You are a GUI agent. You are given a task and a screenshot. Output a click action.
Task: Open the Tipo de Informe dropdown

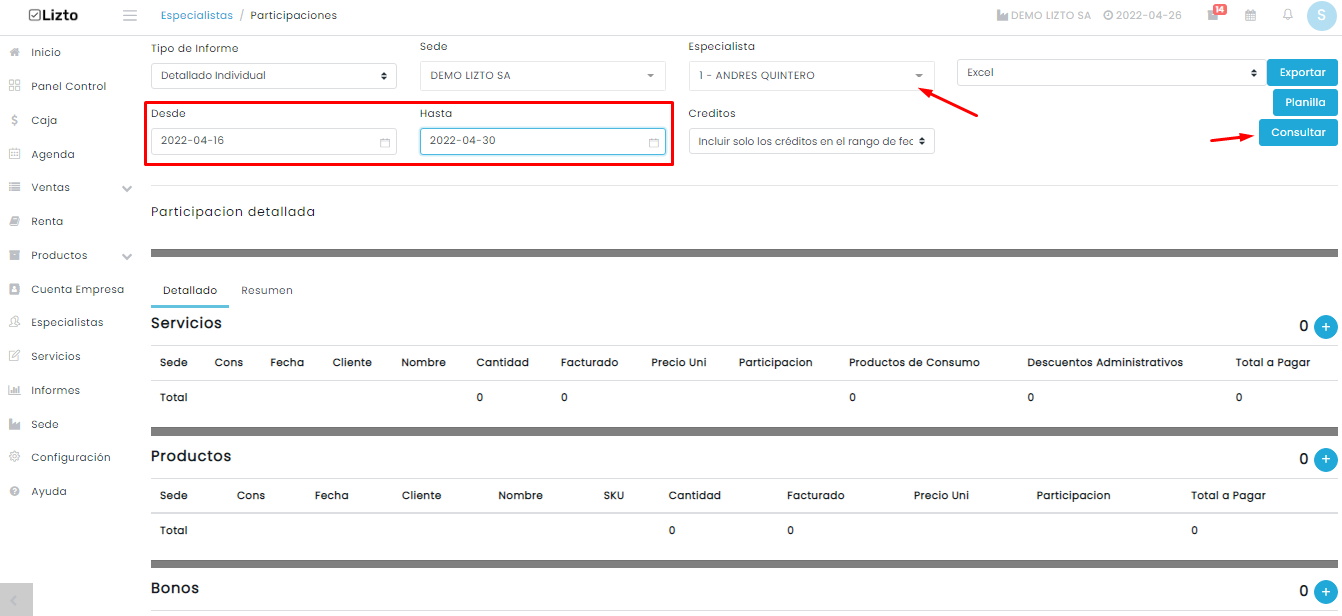click(274, 76)
